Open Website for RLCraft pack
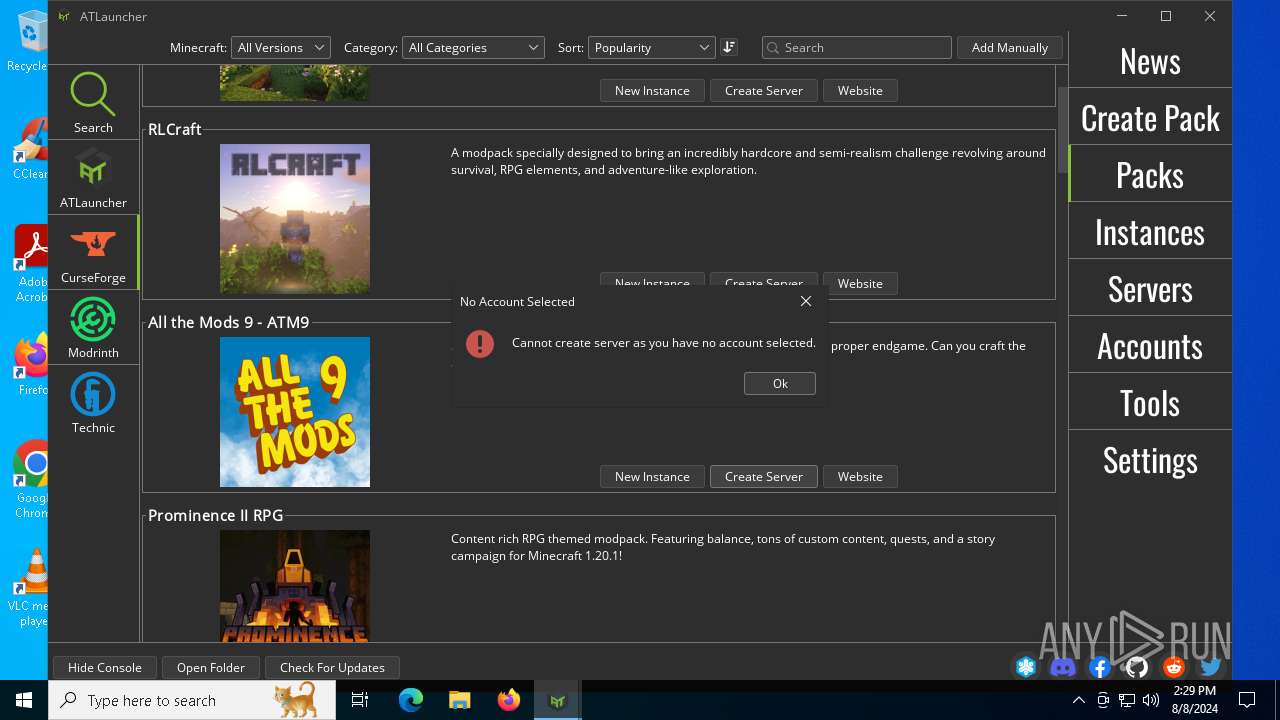 point(860,283)
